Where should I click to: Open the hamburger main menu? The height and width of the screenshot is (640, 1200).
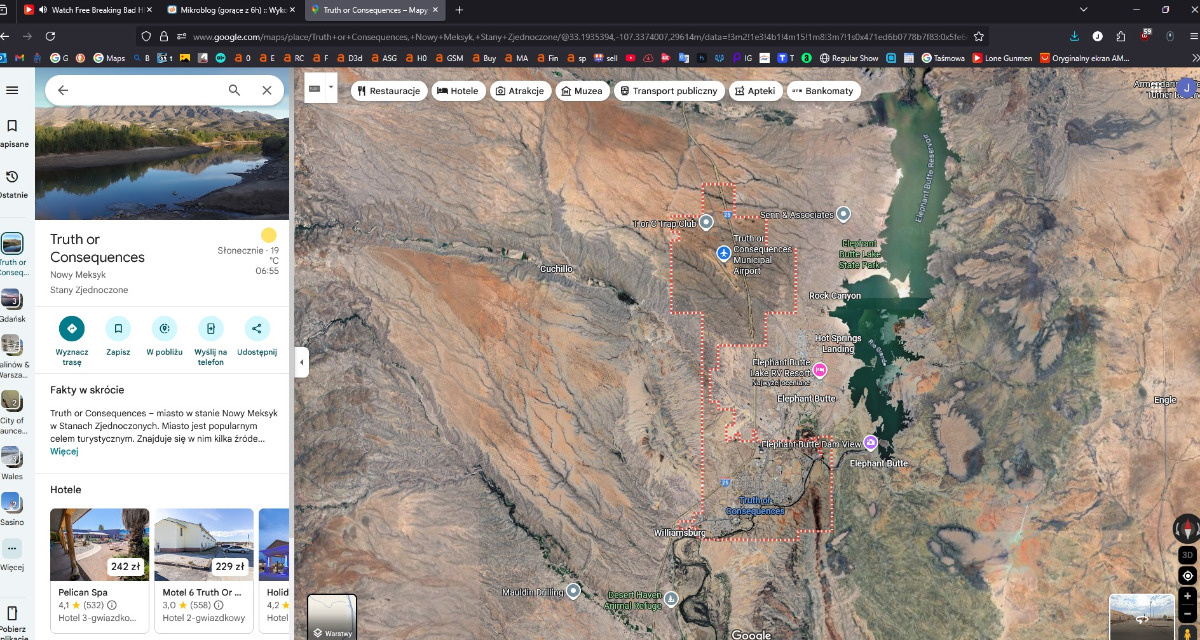[12, 90]
